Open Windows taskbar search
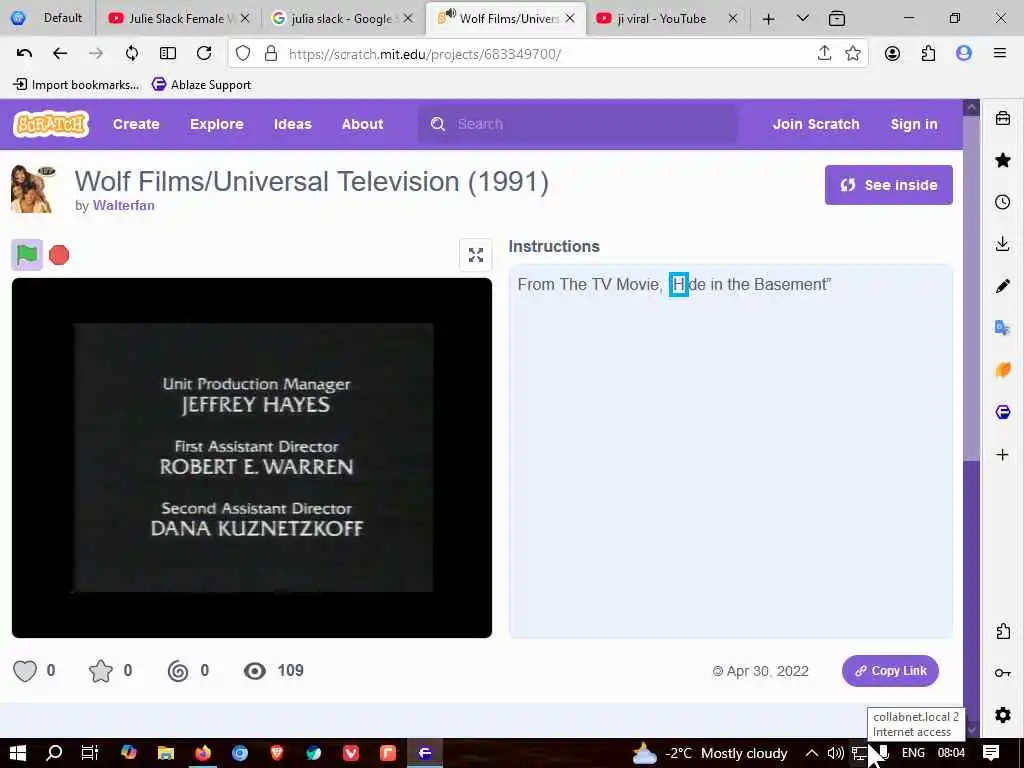The image size is (1024, 768). click(54, 753)
